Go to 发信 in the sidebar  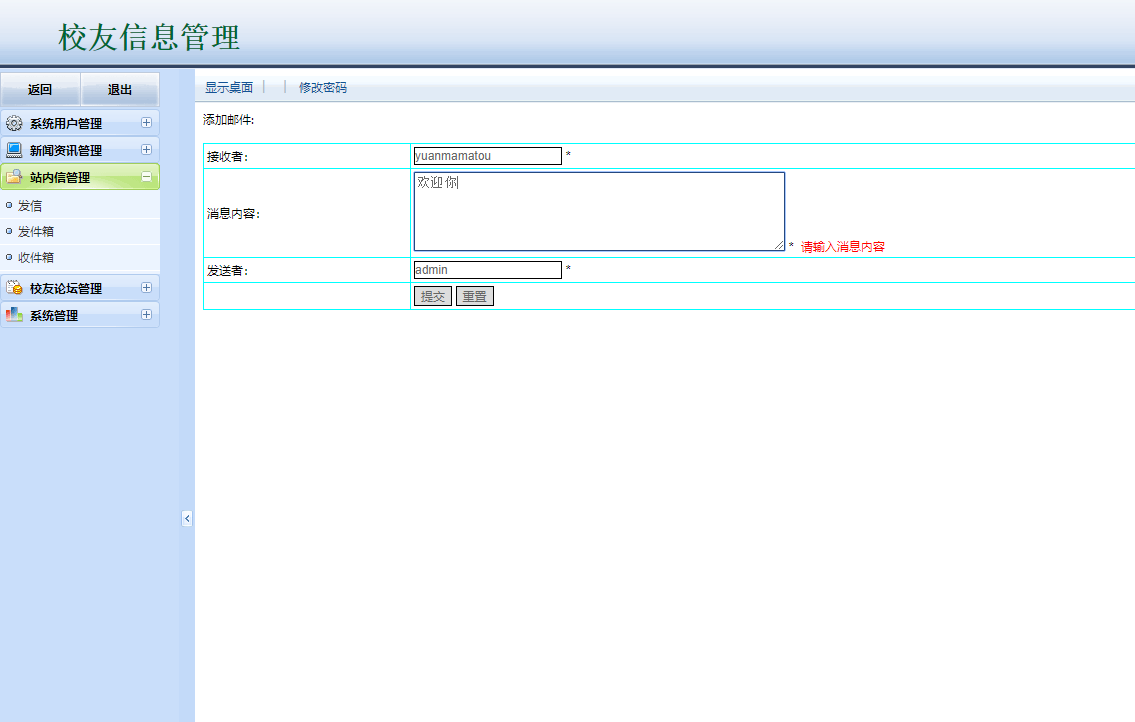tap(30, 206)
